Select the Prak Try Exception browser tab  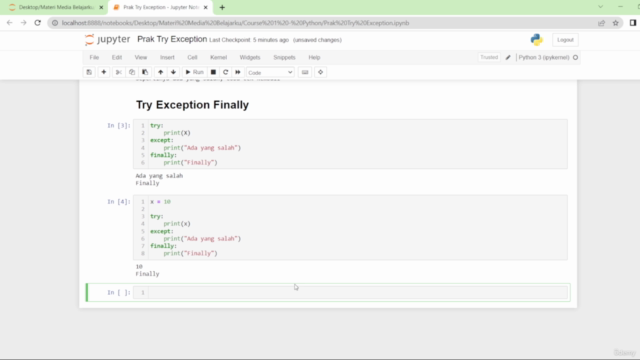(x=160, y=7)
